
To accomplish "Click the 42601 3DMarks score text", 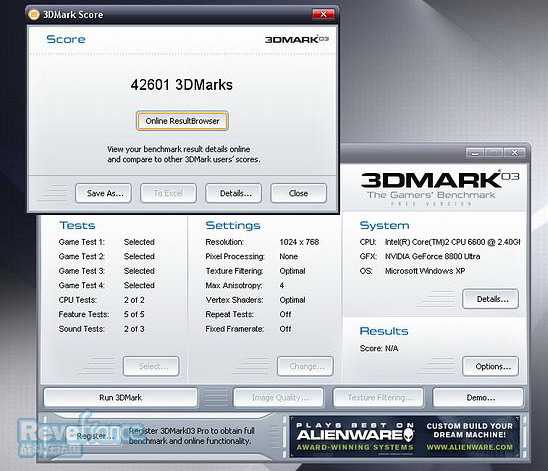I will 182,85.
